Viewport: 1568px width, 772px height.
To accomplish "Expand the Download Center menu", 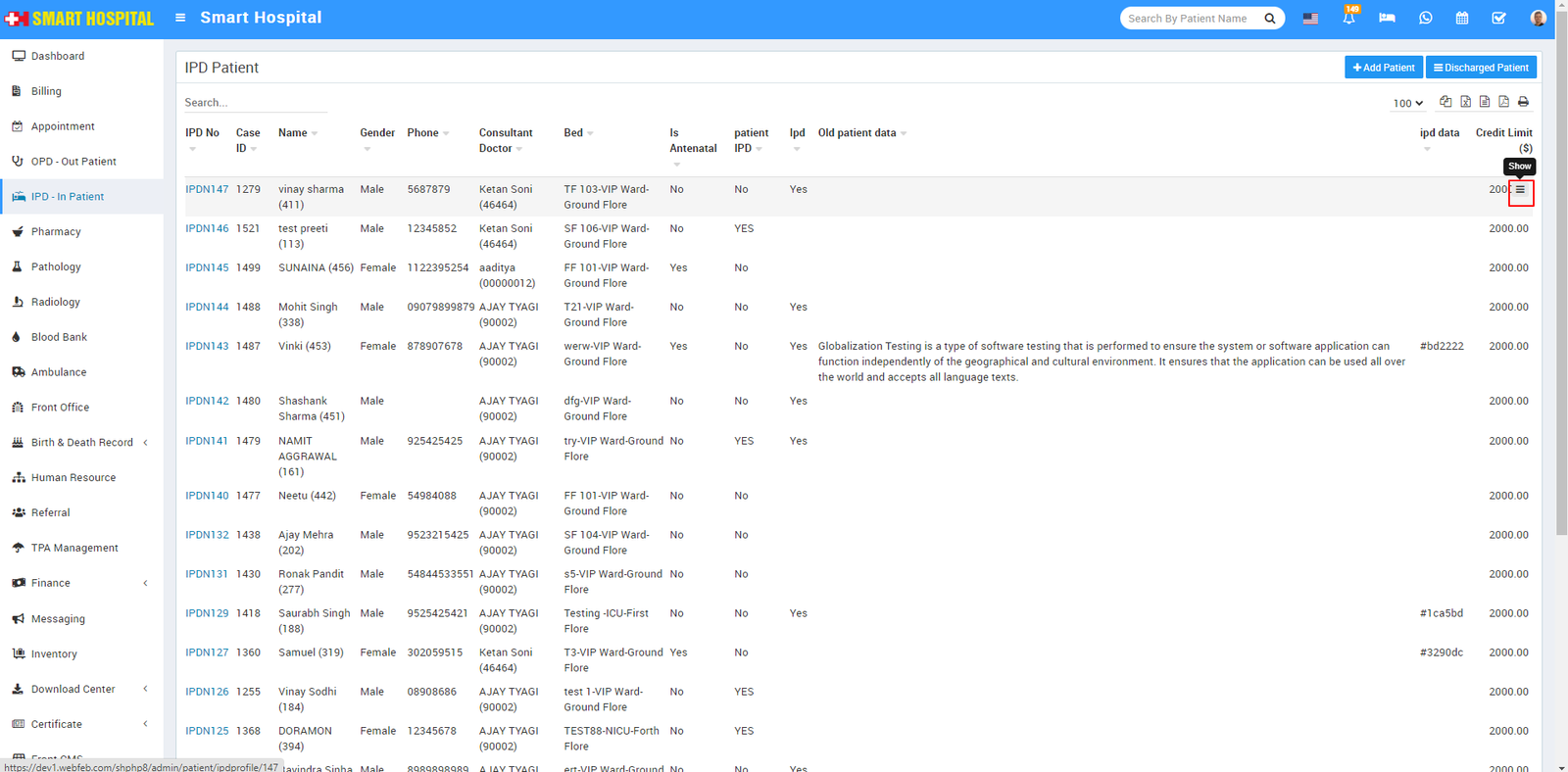I will (x=73, y=690).
